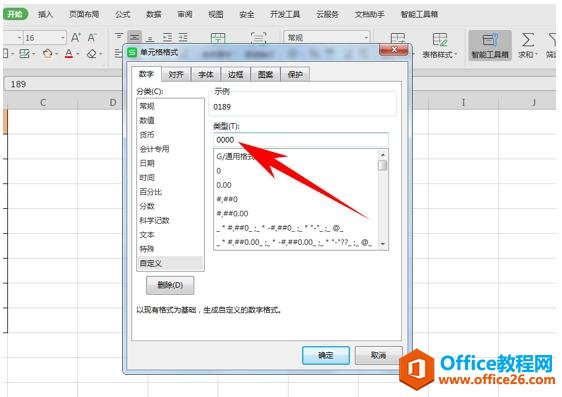Click the type list scrollbar up arrow
The width and height of the screenshot is (562, 397).
click(383, 155)
